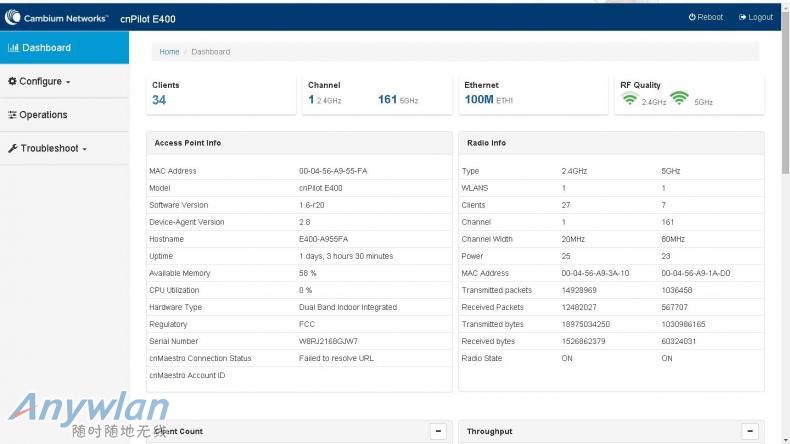The image size is (790, 444).
Task: Expand the Troubleshoot menu caret
Action: 84,149
